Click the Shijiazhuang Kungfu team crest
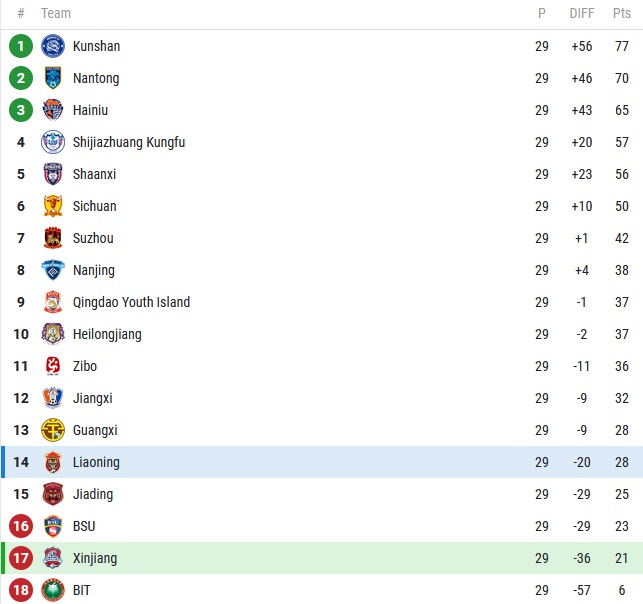 click(x=53, y=142)
